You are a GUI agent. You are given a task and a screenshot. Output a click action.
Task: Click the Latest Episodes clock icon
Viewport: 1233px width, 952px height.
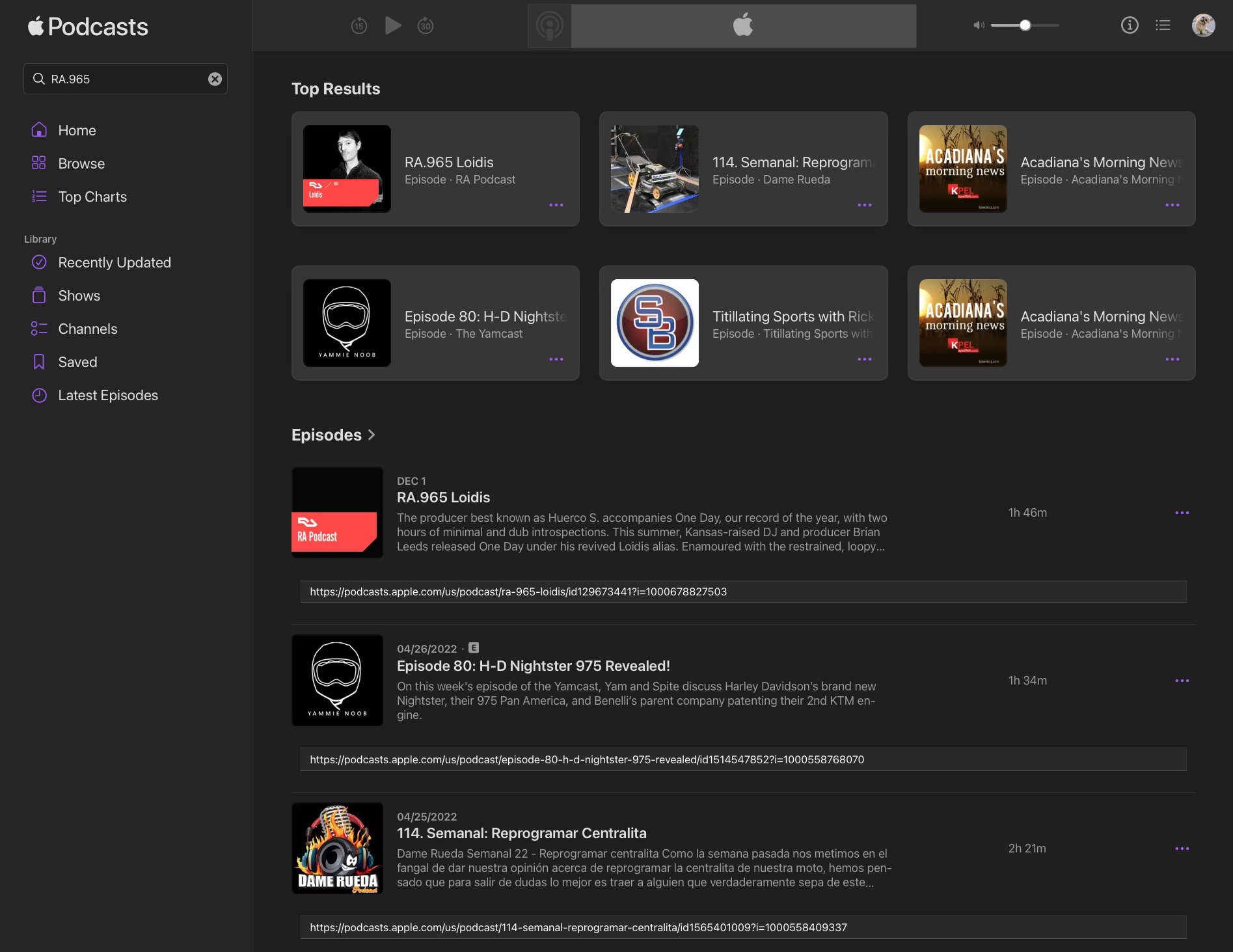tap(39, 395)
